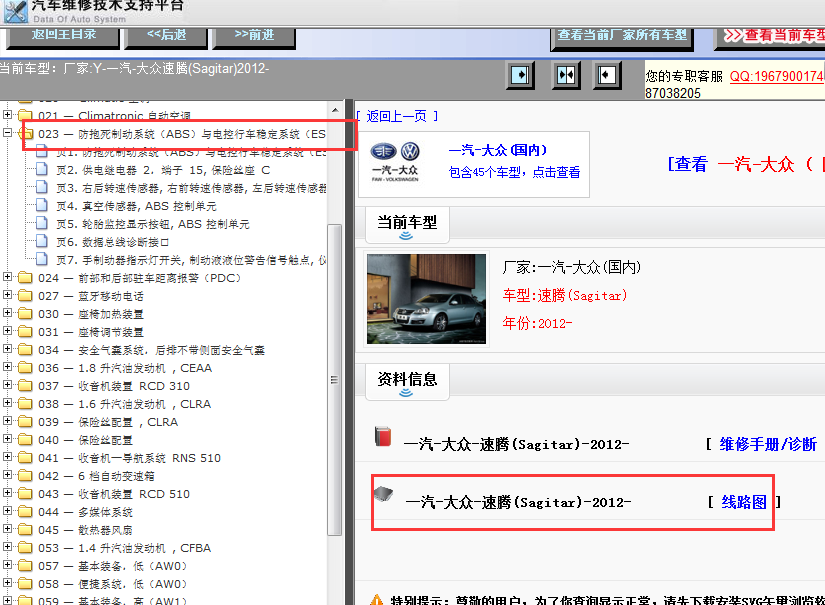Expand the 024 PDC tree node

[x=7, y=276]
